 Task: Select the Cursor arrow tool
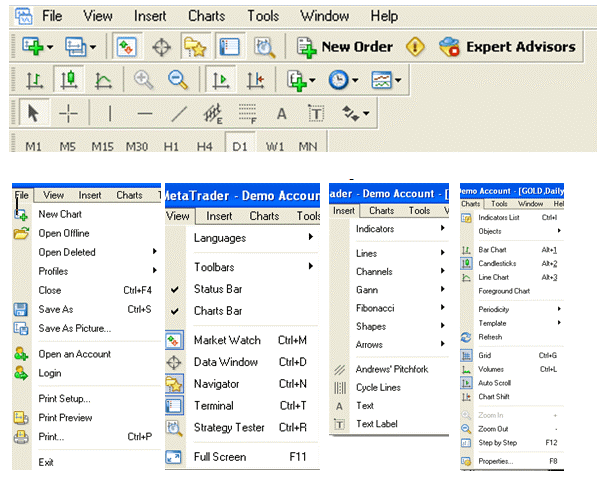[34, 113]
